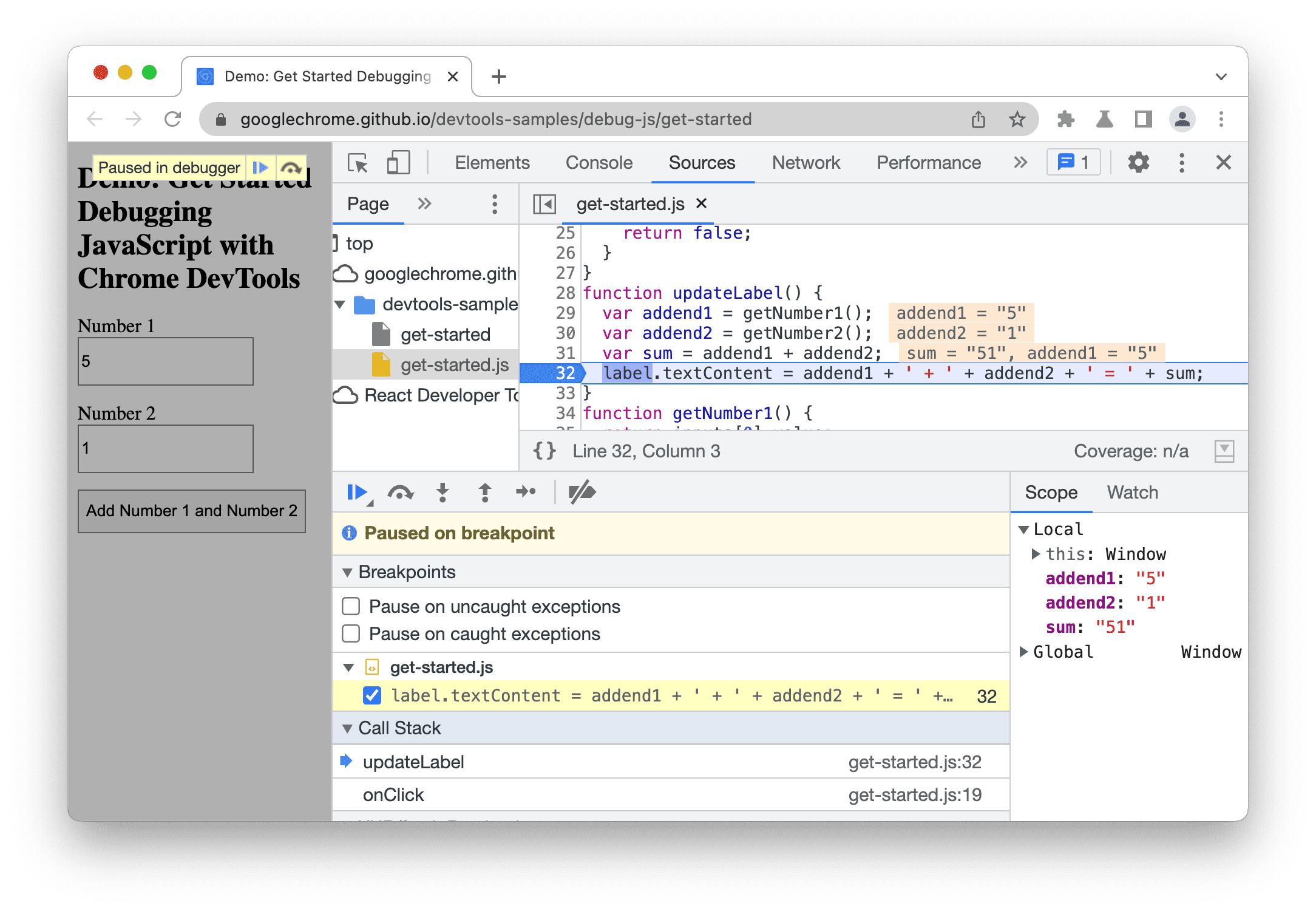
Task: Toggle Pause on uncaught exceptions checkbox
Action: coord(357,605)
